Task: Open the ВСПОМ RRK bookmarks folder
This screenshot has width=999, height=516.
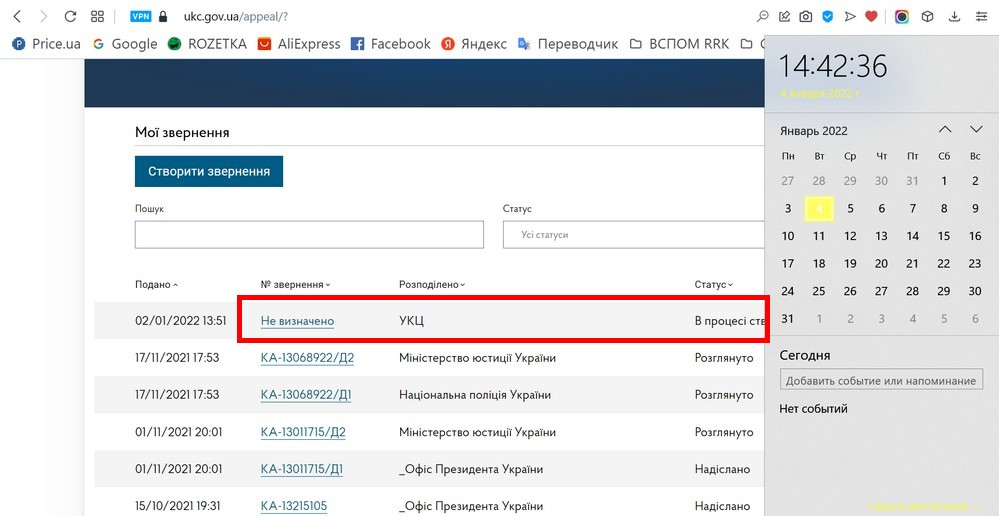Action: click(x=679, y=44)
